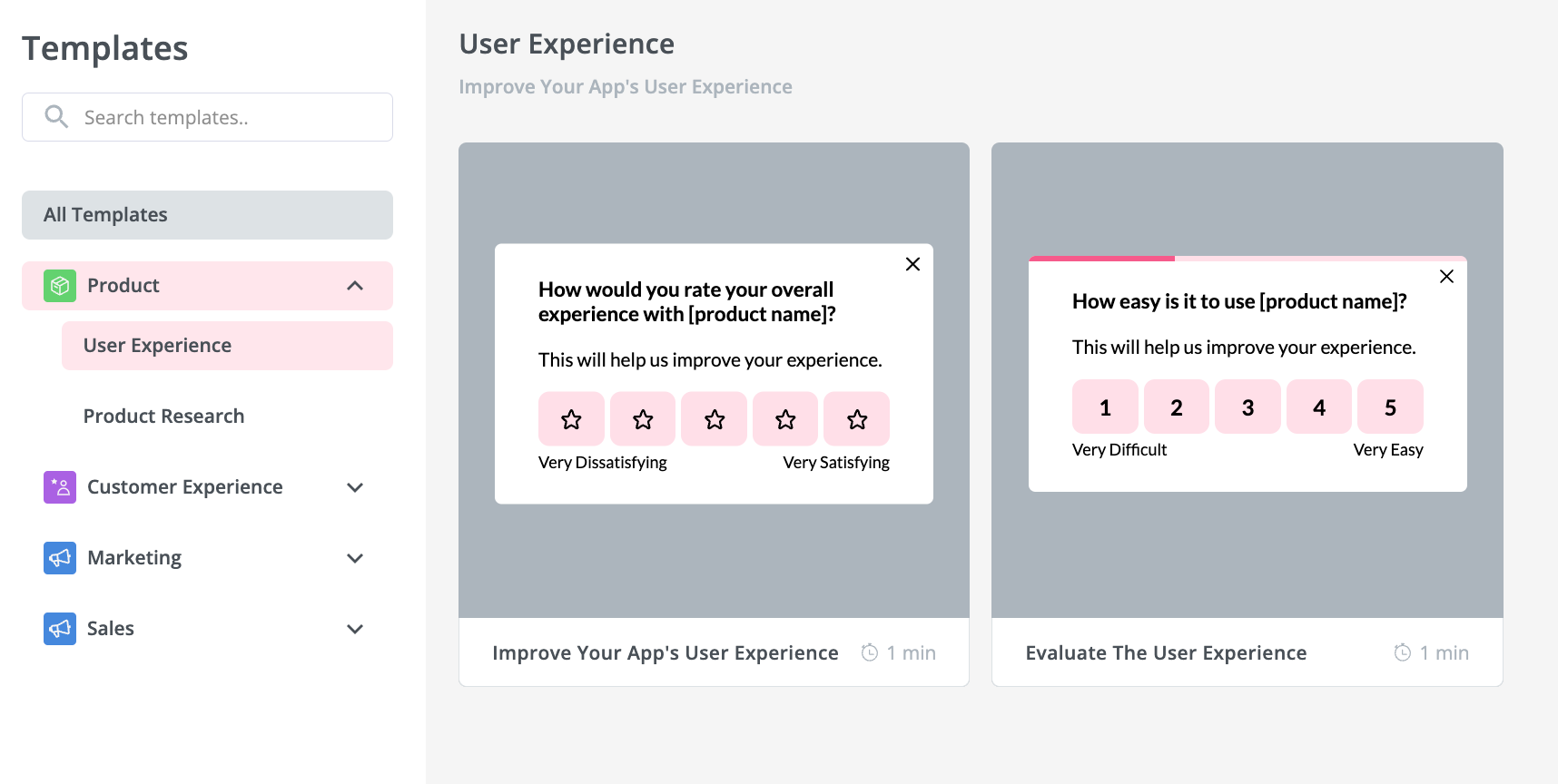
Task: Close the ease-of-use survey preview
Action: point(1446,277)
